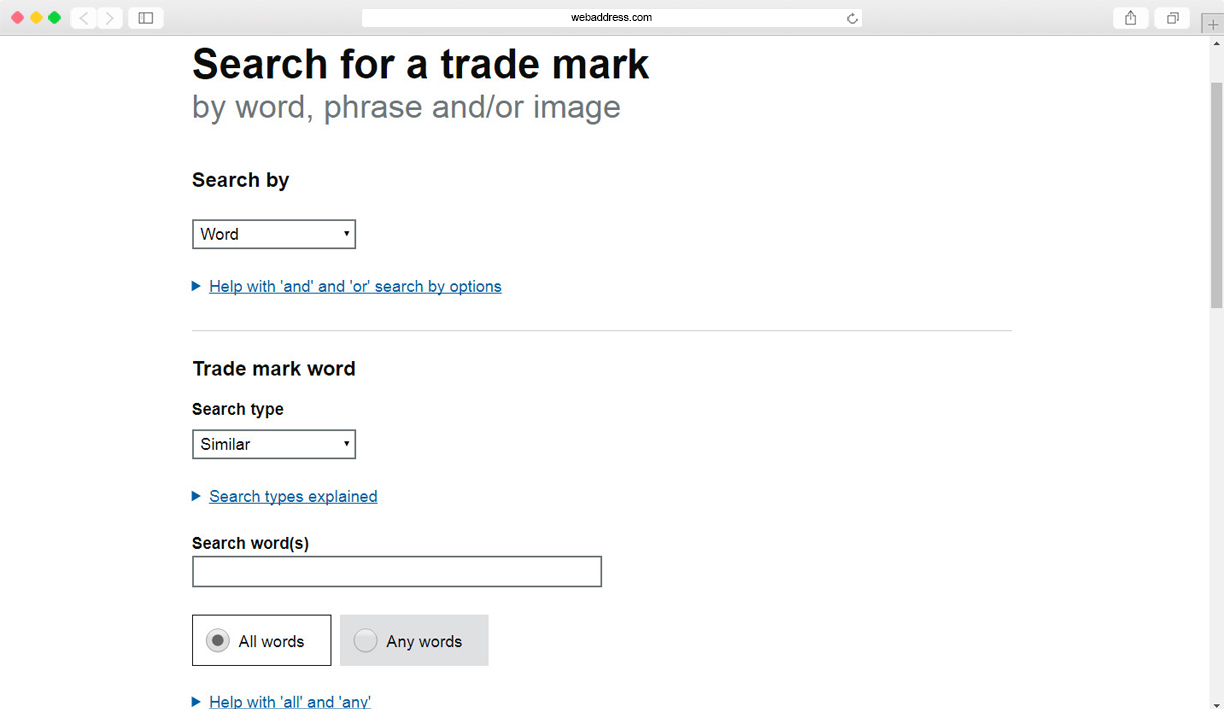The height and width of the screenshot is (709, 1224).
Task: Open a new tab with plus icon
Action: pos(1213,25)
